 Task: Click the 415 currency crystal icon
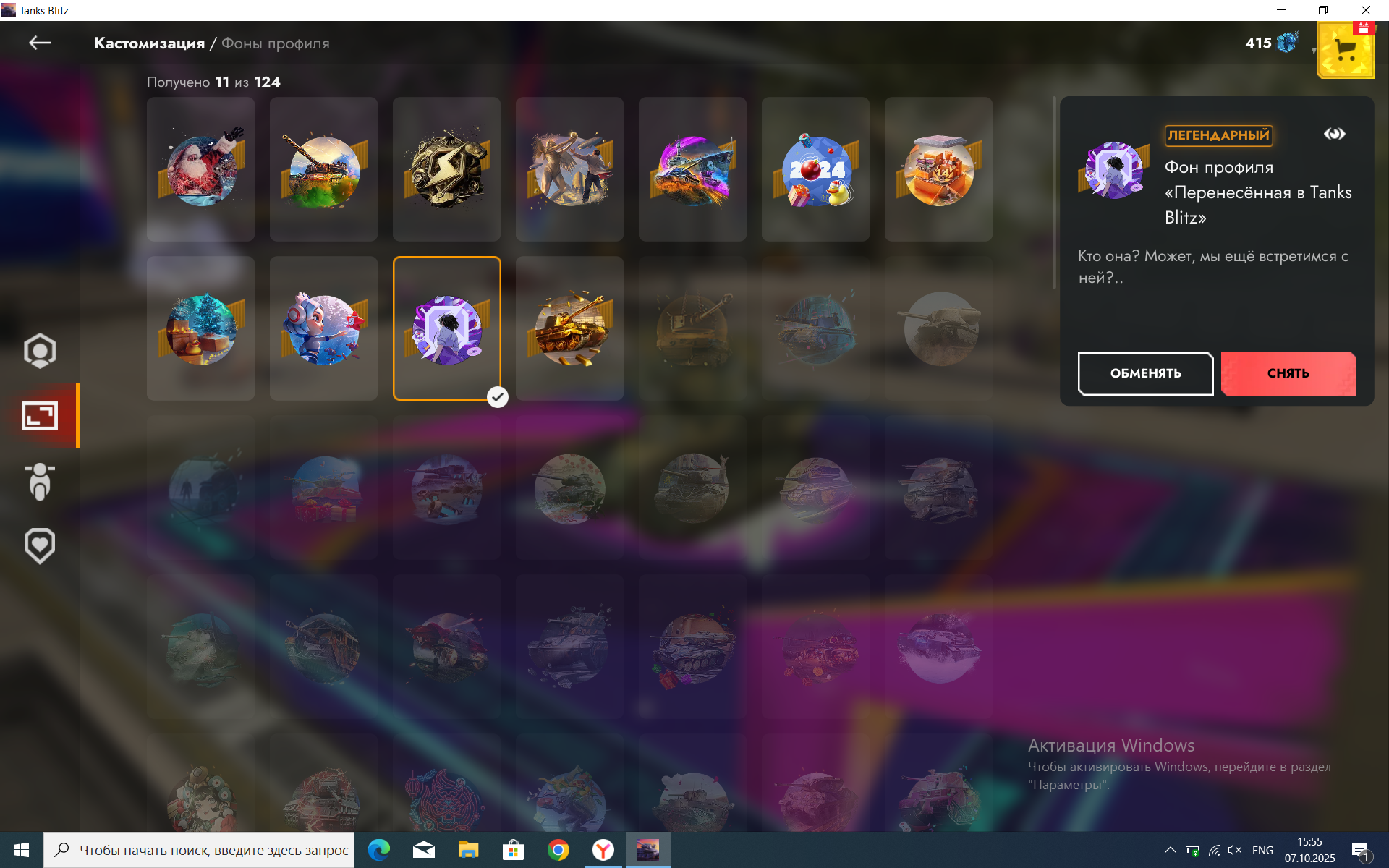click(1287, 43)
